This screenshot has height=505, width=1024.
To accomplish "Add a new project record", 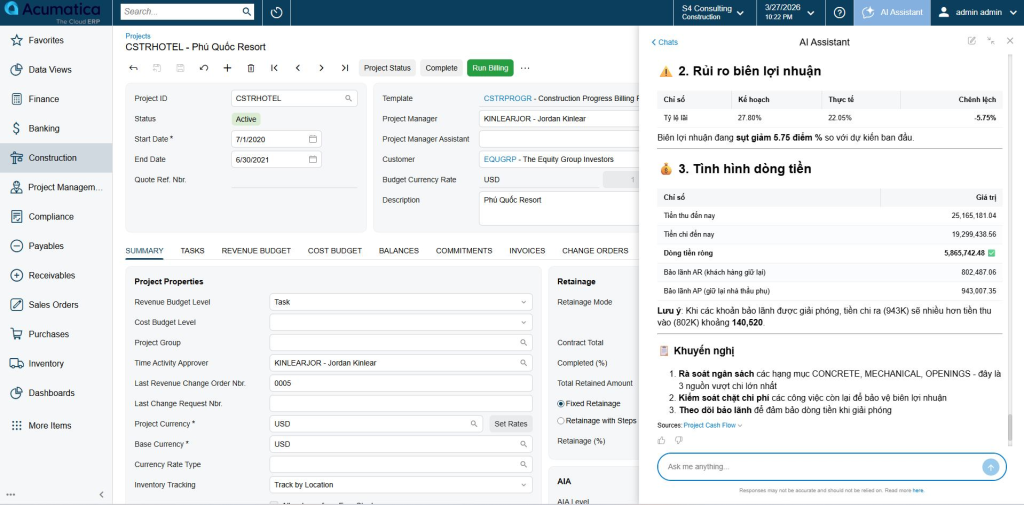I will click(x=227, y=68).
